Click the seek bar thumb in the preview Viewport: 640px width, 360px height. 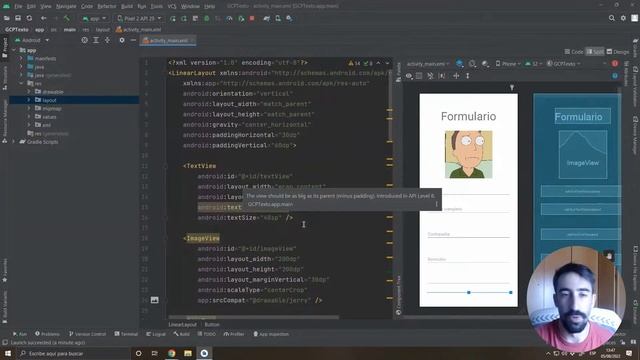coord(469,292)
